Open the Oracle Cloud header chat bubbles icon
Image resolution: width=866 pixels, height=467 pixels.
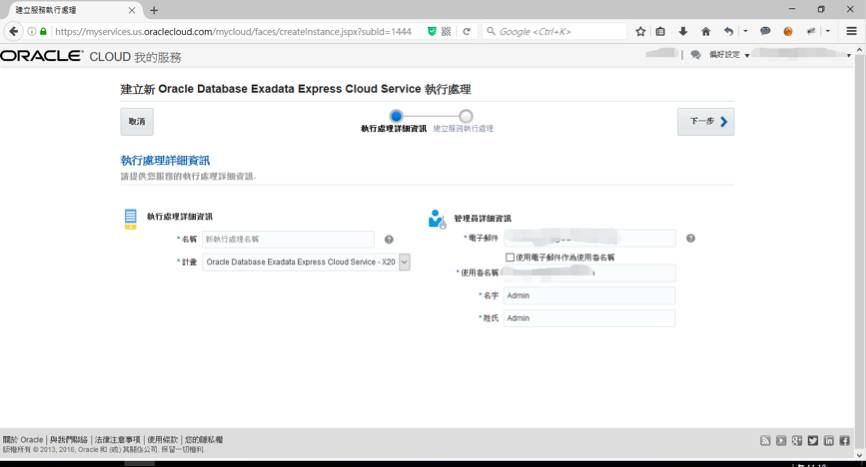(x=696, y=55)
